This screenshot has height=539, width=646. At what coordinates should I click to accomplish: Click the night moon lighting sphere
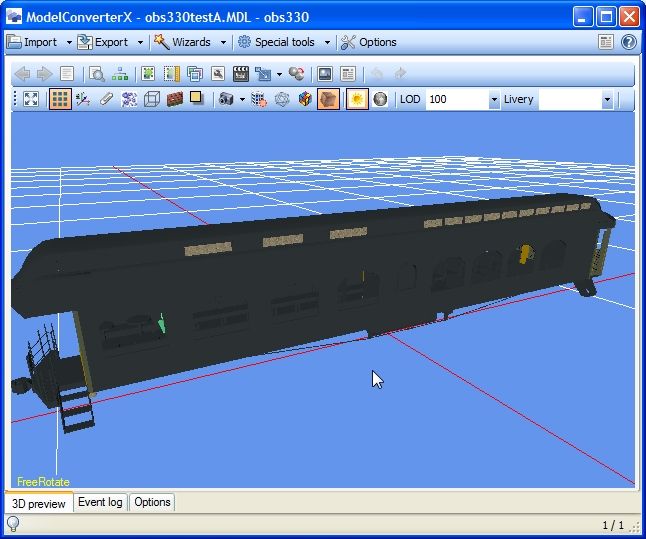[x=380, y=100]
